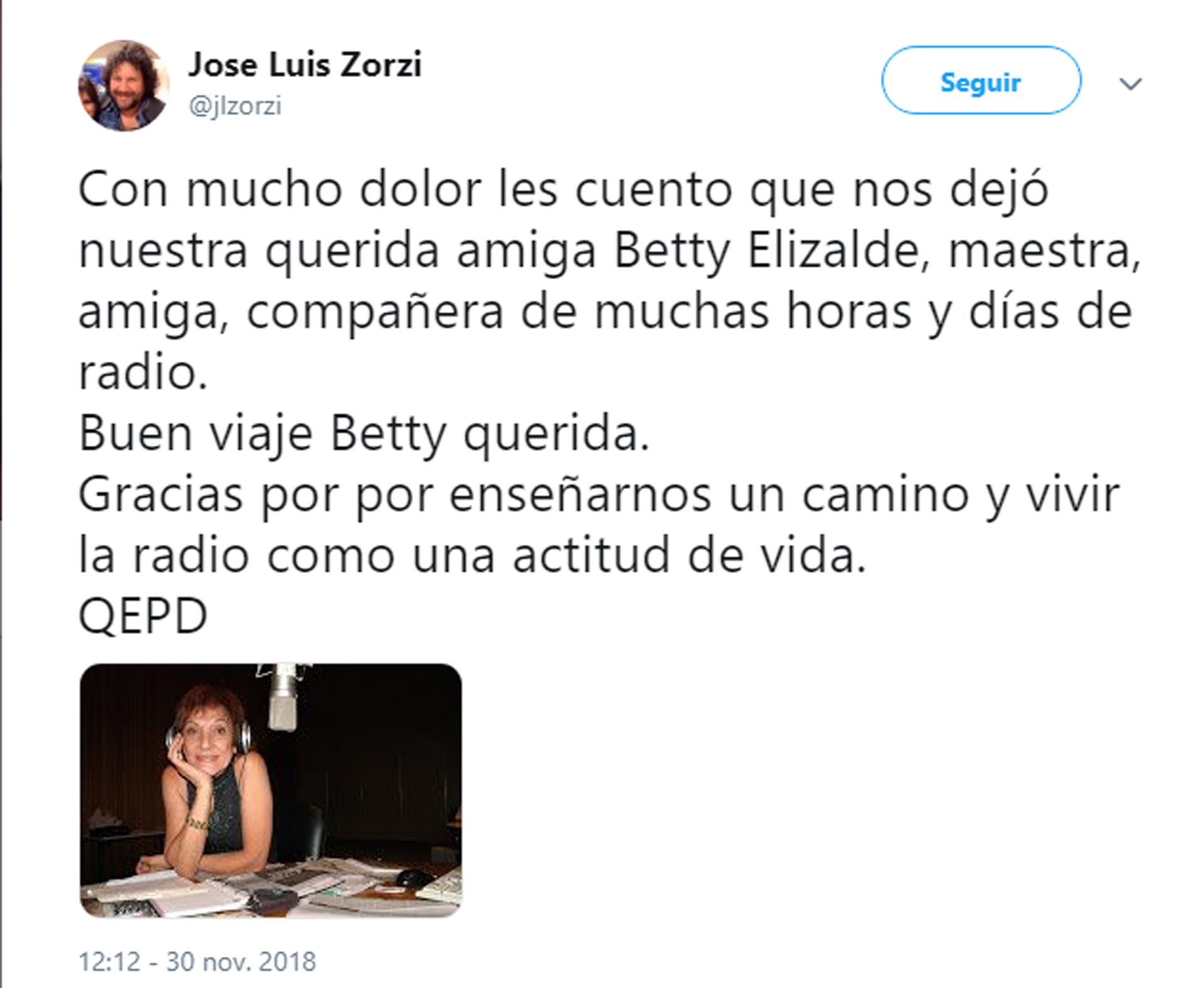Follow the account using the Seguir button
The height and width of the screenshot is (988, 1204).
[981, 80]
